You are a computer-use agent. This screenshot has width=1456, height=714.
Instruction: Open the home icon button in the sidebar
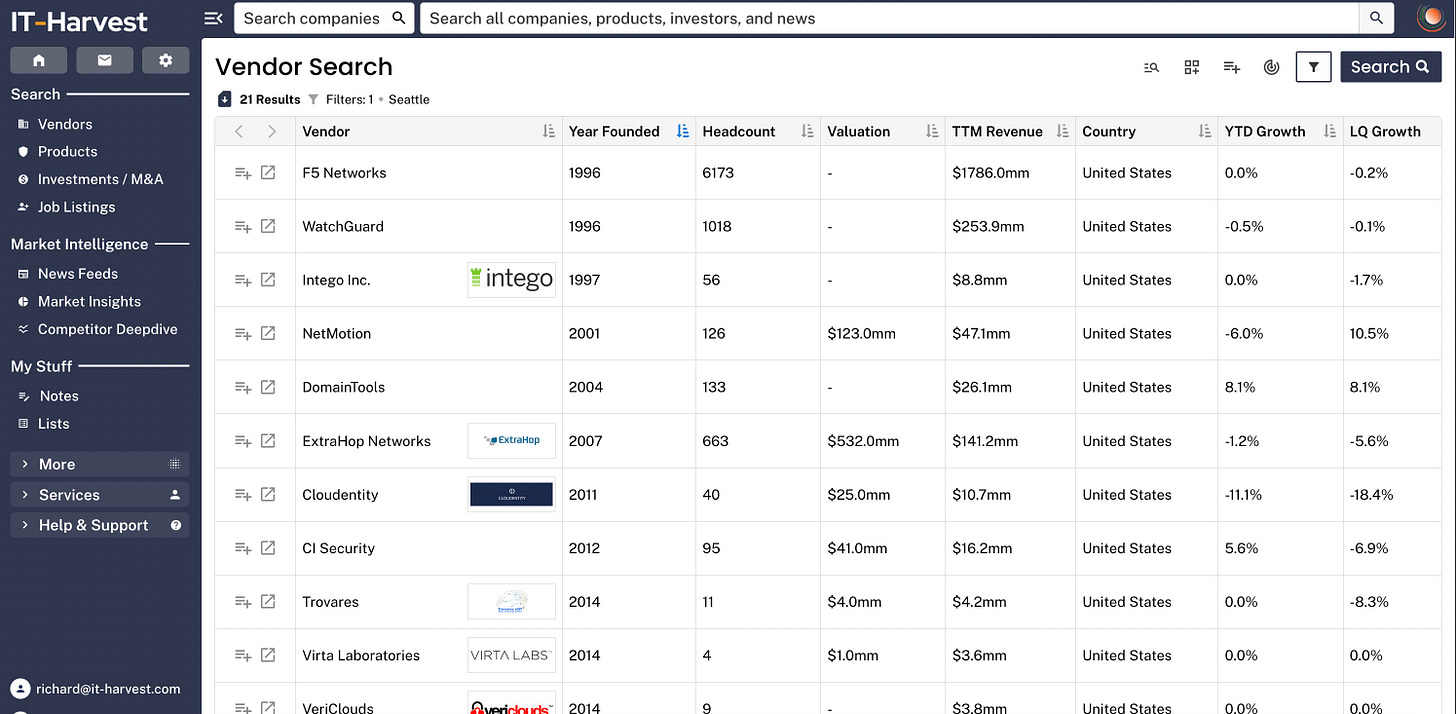(39, 60)
